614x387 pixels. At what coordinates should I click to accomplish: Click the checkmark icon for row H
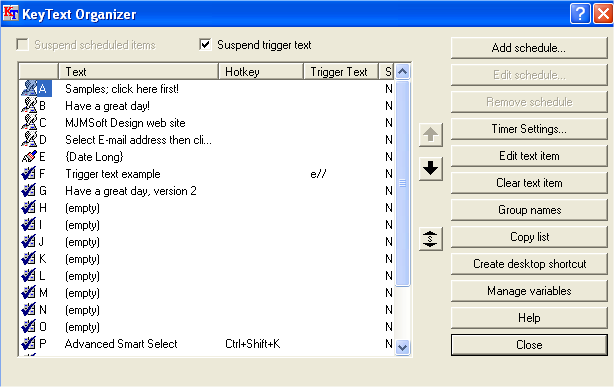[x=29, y=208]
